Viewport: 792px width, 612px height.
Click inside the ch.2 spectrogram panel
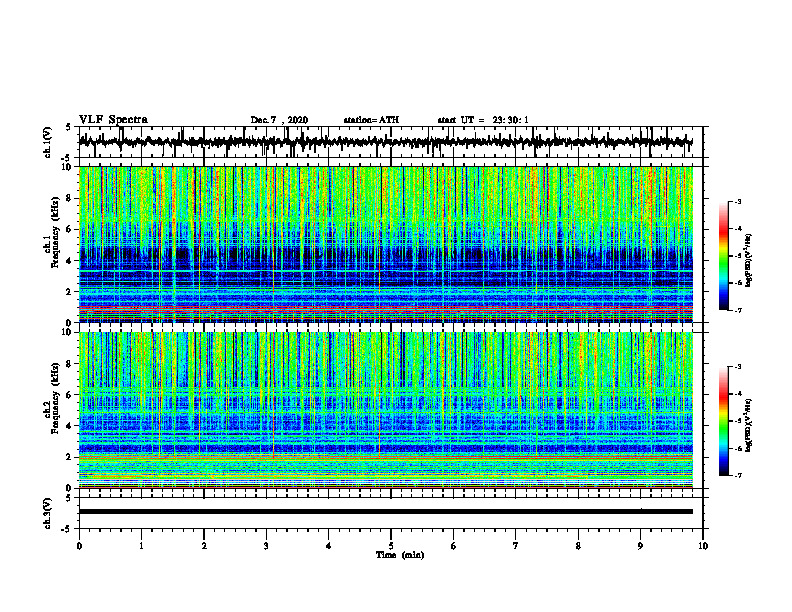(386, 410)
